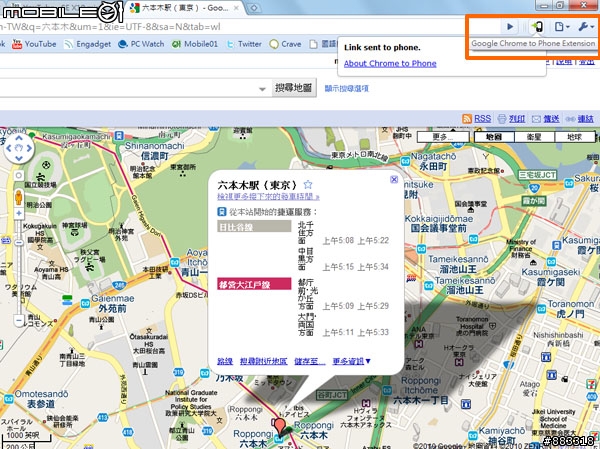Switch map to 衛星 satellite view
Image resolution: width=600 pixels, height=449 pixels.
coord(534,137)
